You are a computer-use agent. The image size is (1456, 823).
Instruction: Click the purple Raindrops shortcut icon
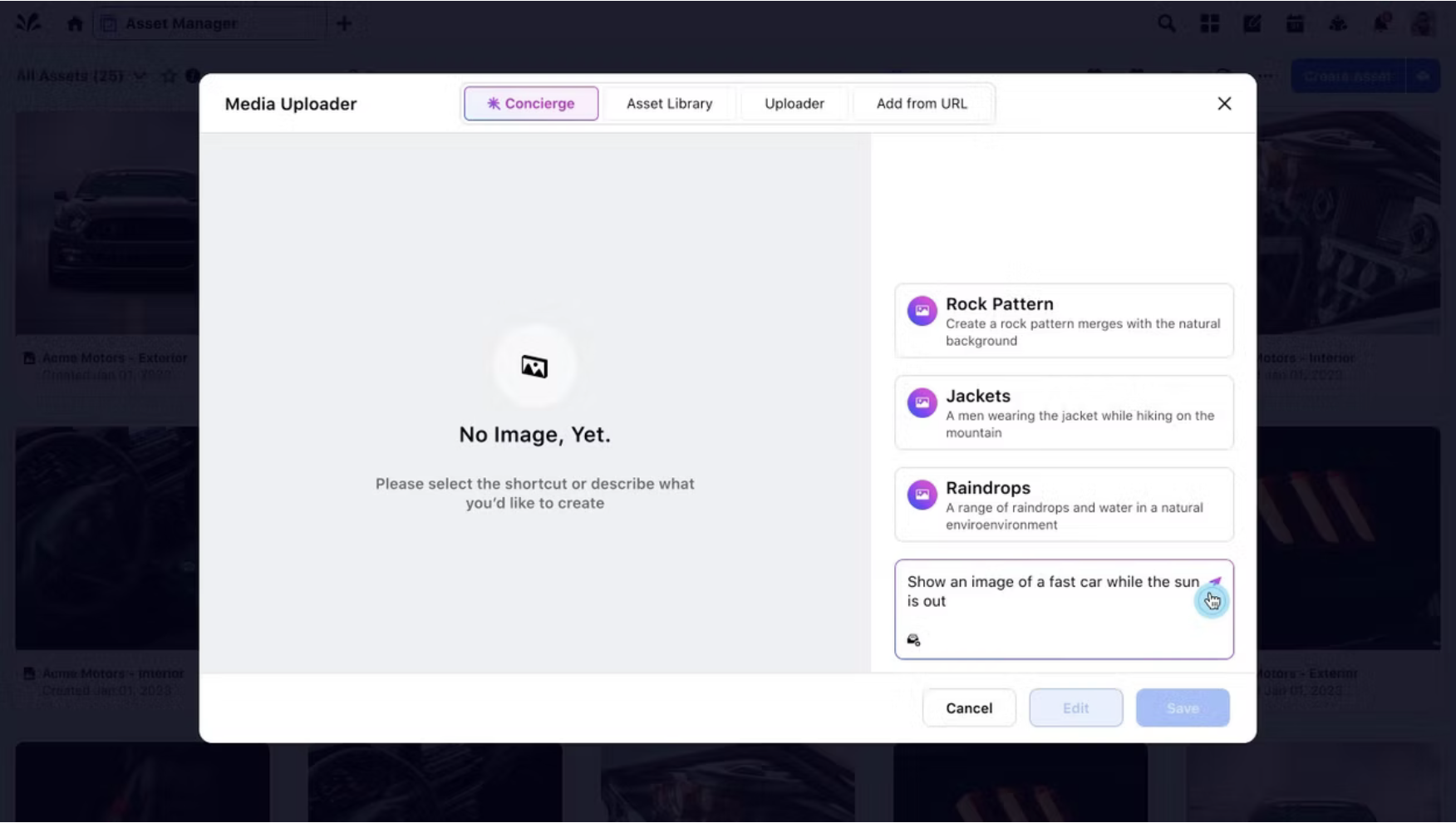click(x=922, y=495)
